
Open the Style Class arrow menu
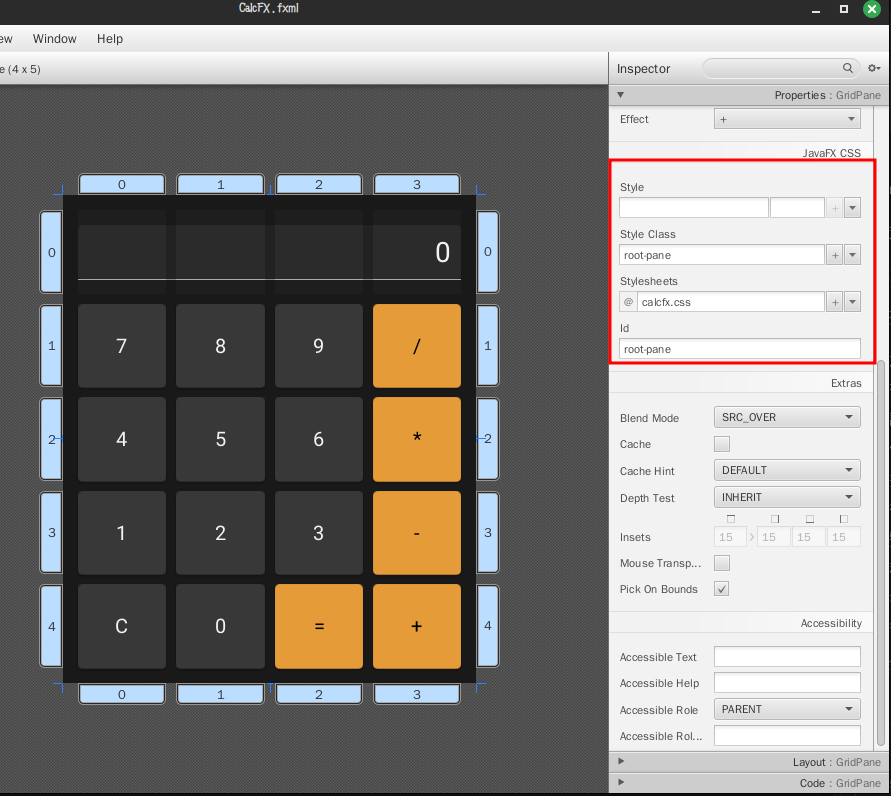coord(852,255)
